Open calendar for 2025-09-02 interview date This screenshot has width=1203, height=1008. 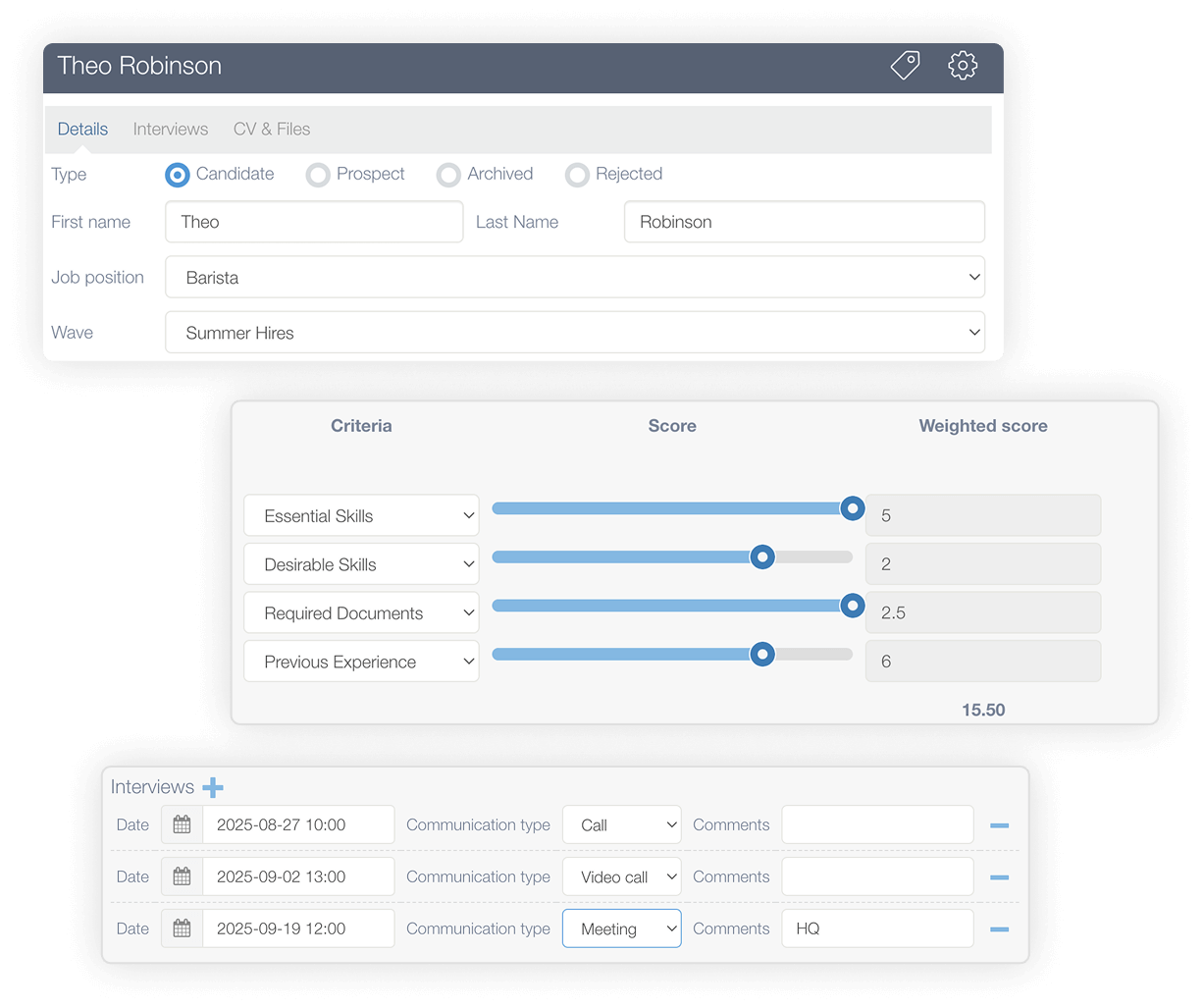182,876
